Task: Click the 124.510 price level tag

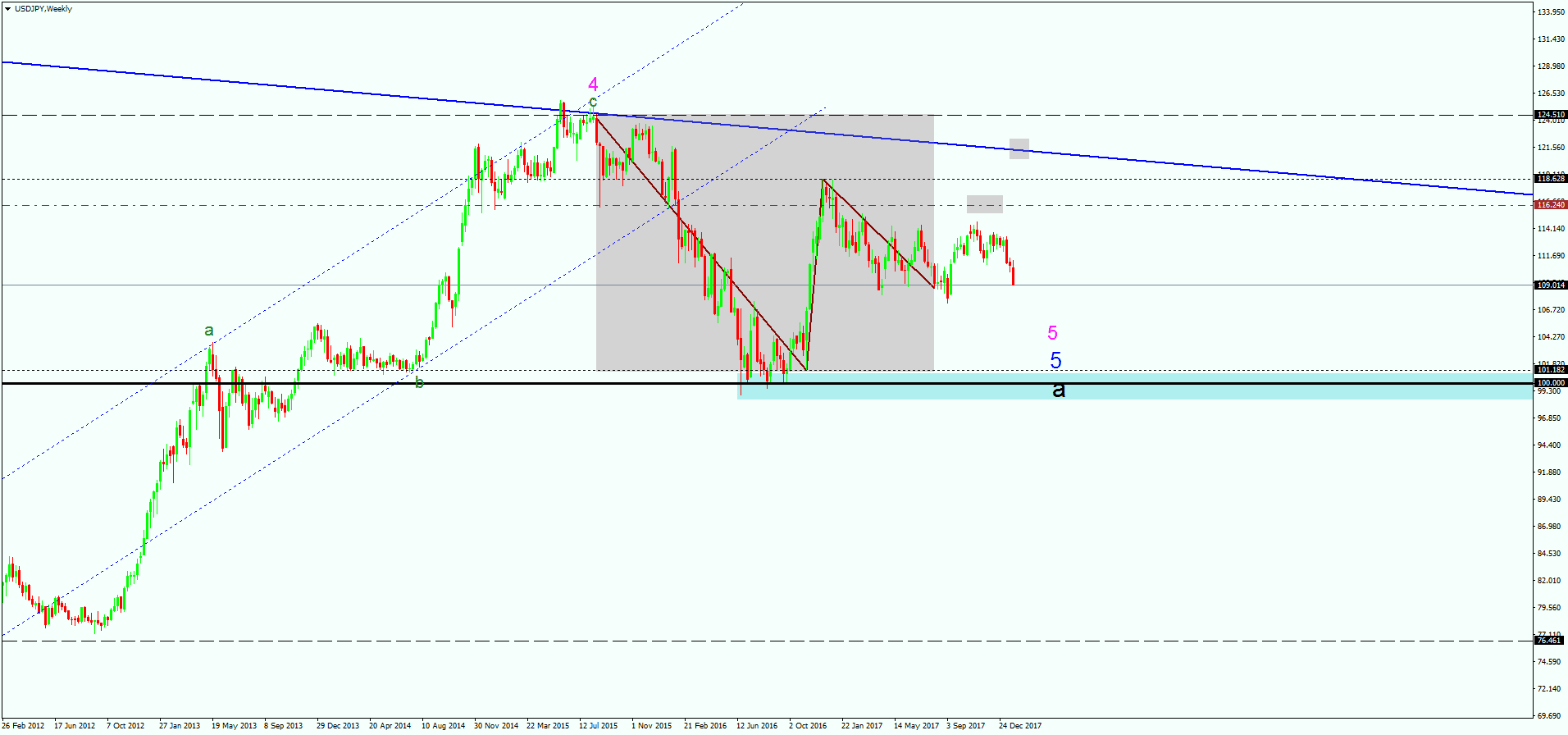Action: pyautogui.click(x=1551, y=115)
